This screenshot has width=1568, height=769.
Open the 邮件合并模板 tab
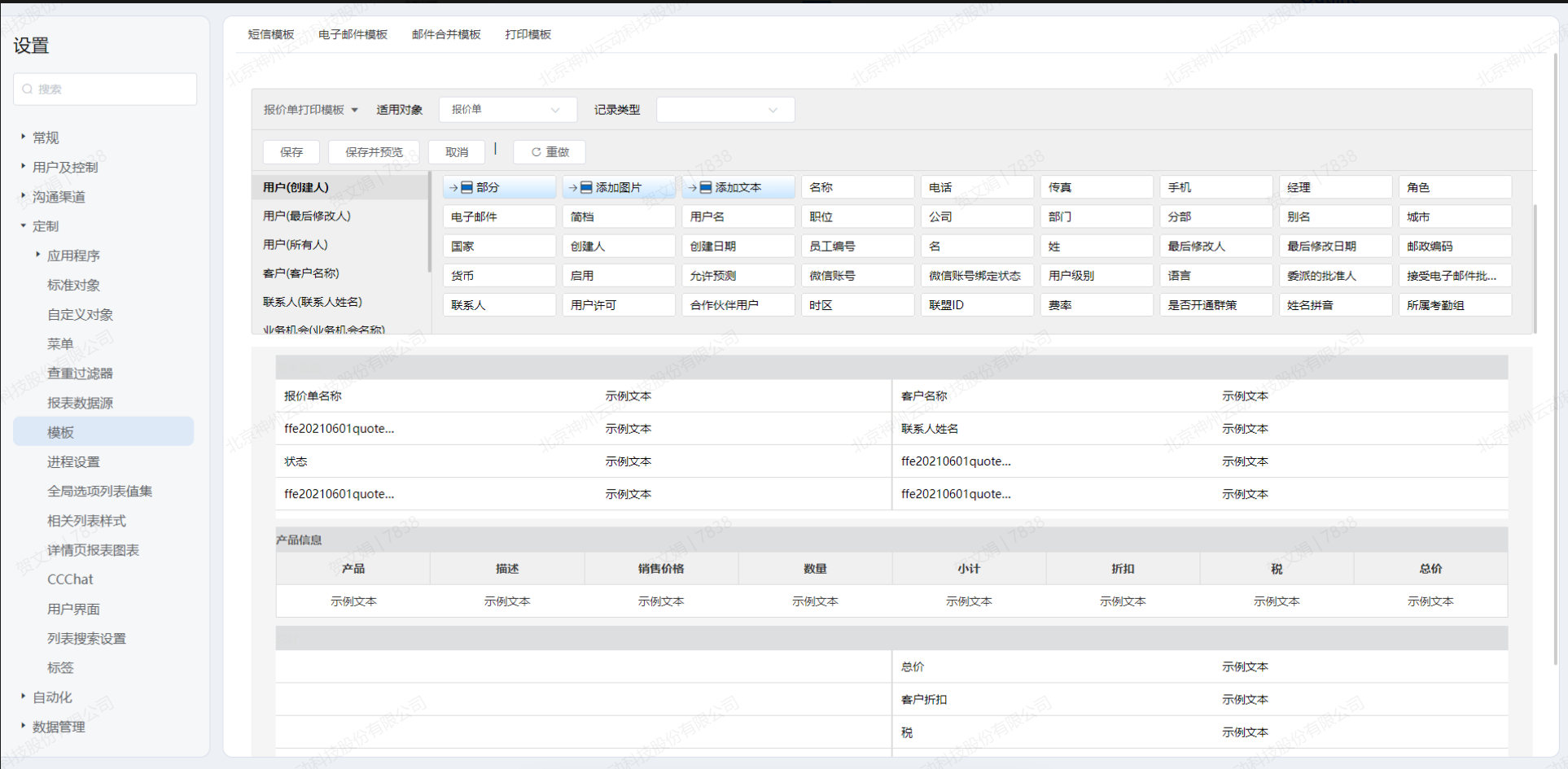click(446, 35)
